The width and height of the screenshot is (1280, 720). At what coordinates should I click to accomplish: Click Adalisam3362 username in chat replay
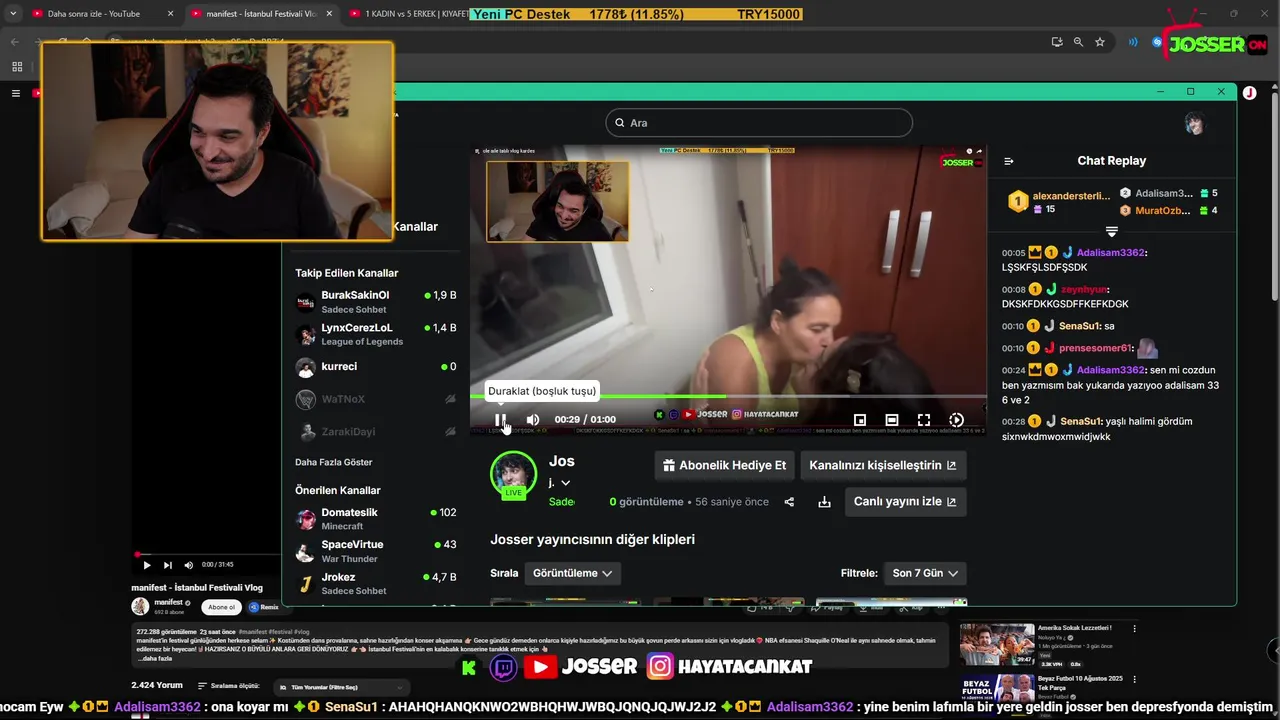pyautogui.click(x=1110, y=253)
